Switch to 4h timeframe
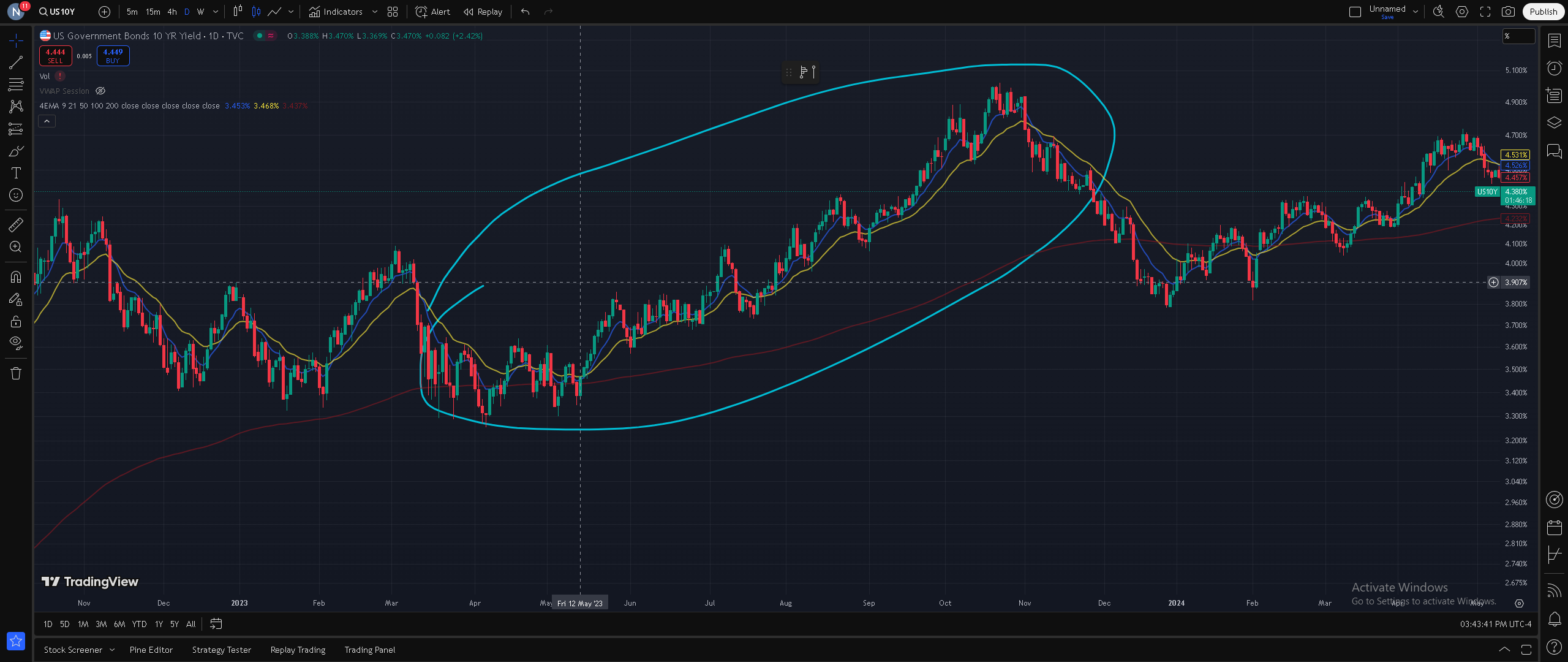Image resolution: width=1568 pixels, height=662 pixels. point(172,12)
